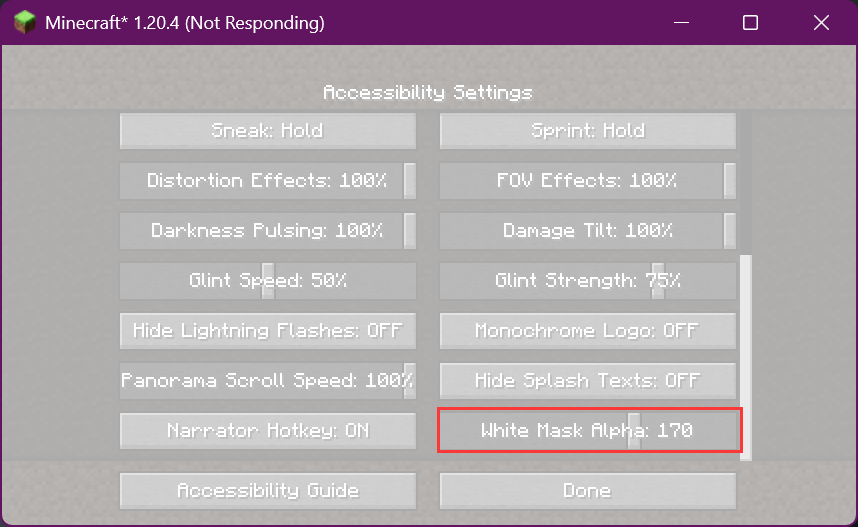This screenshot has width=858, height=527.
Task: Toggle the Sneak: Hold setting
Action: click(x=267, y=131)
